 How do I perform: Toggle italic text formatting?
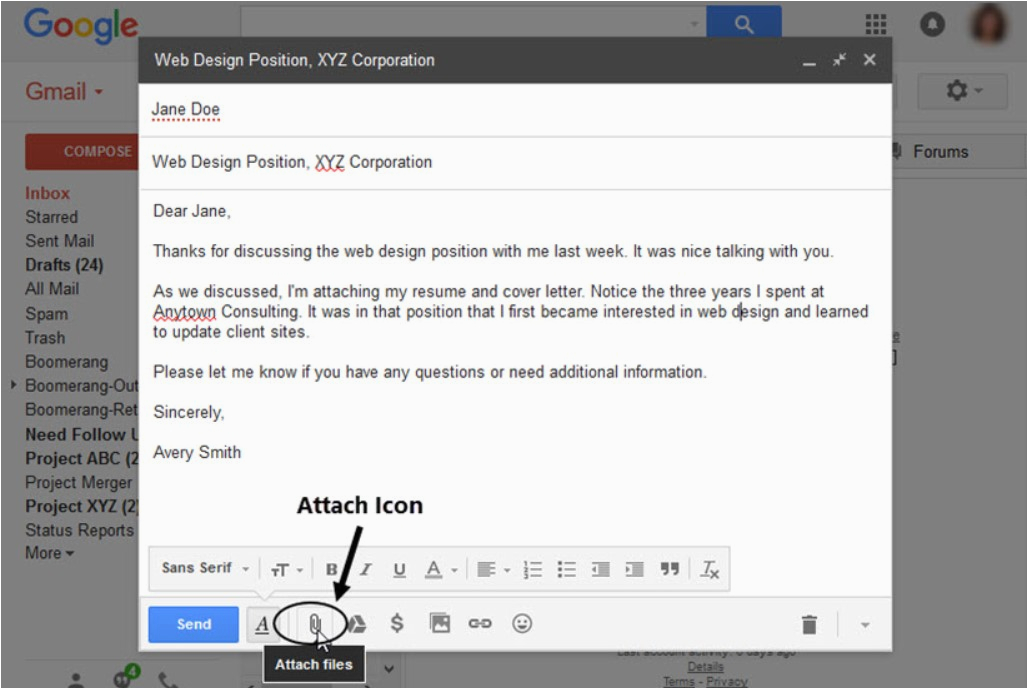[365, 569]
